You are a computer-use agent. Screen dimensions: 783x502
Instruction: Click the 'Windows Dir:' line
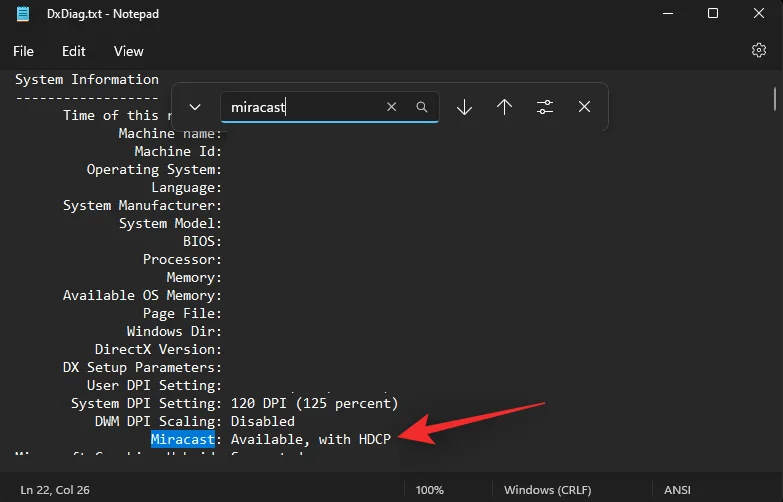[x=174, y=331]
